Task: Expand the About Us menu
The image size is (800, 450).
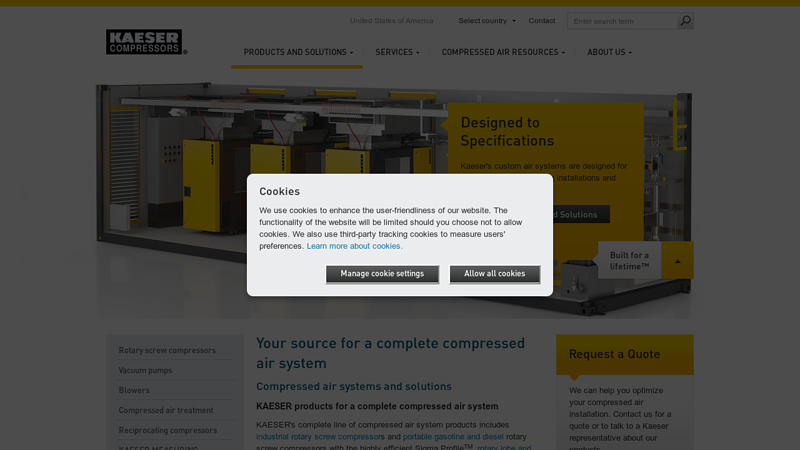Action: point(609,52)
